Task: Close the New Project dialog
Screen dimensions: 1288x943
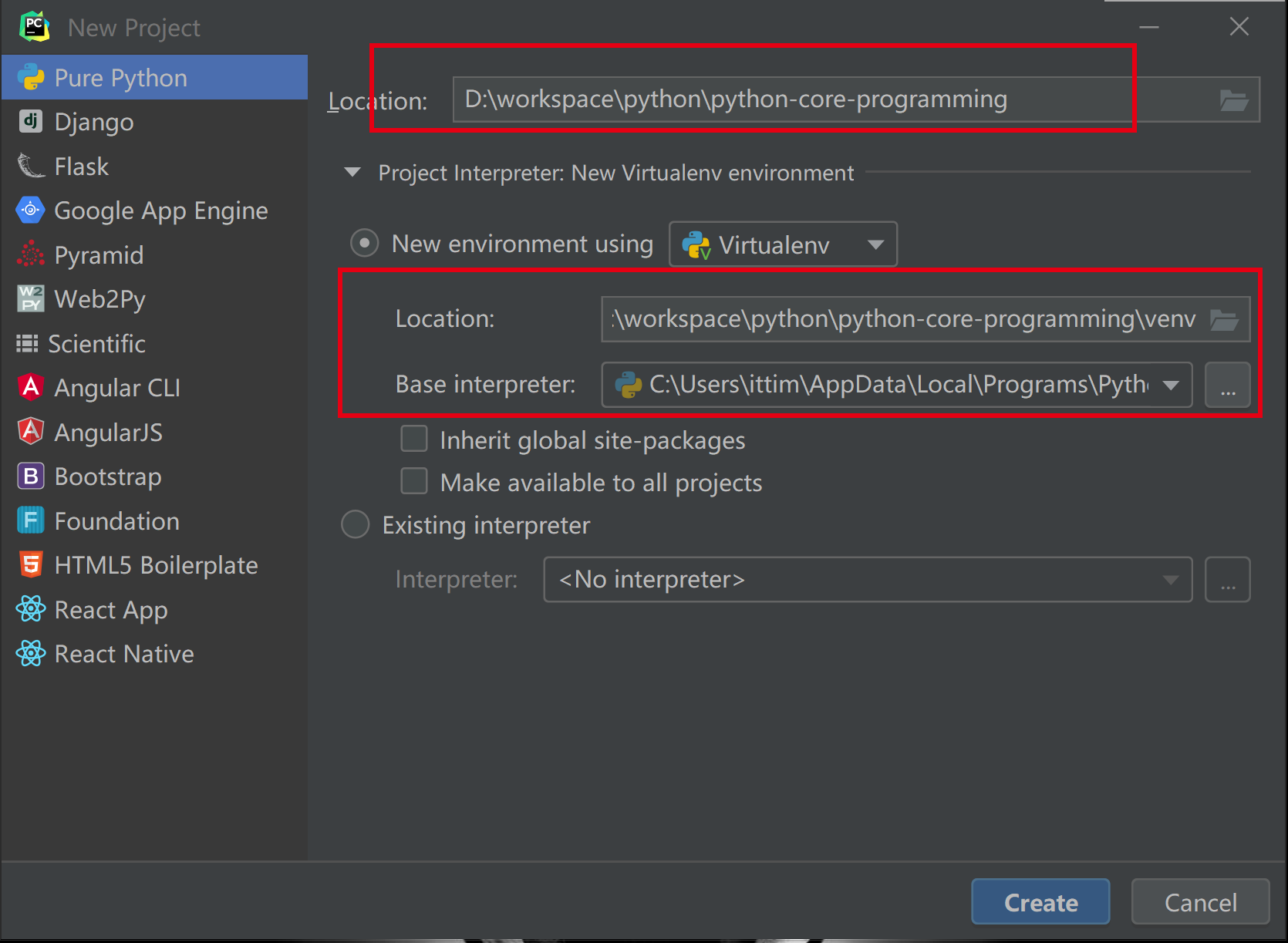Action: [1239, 27]
